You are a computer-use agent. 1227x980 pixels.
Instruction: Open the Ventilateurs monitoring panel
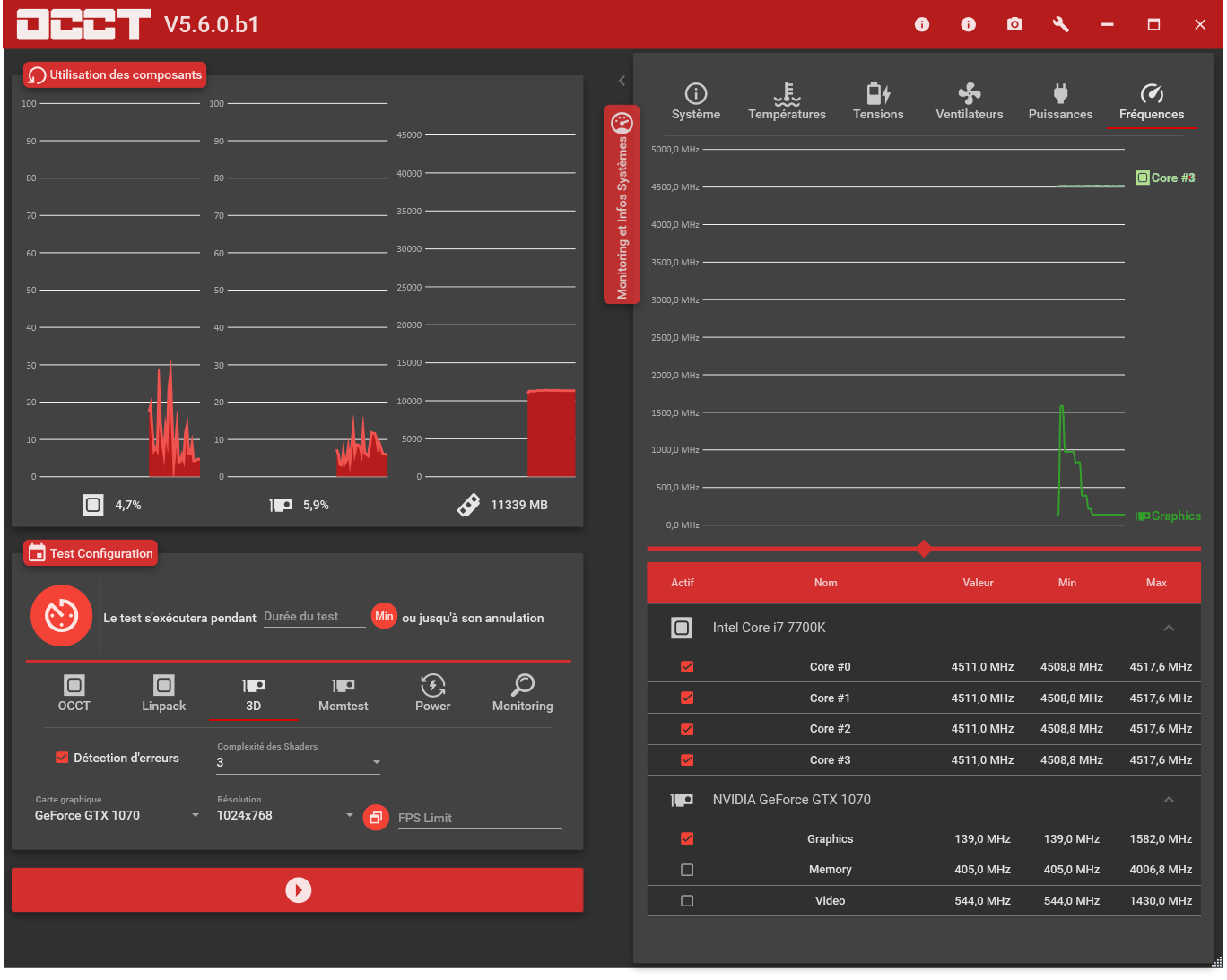(969, 99)
